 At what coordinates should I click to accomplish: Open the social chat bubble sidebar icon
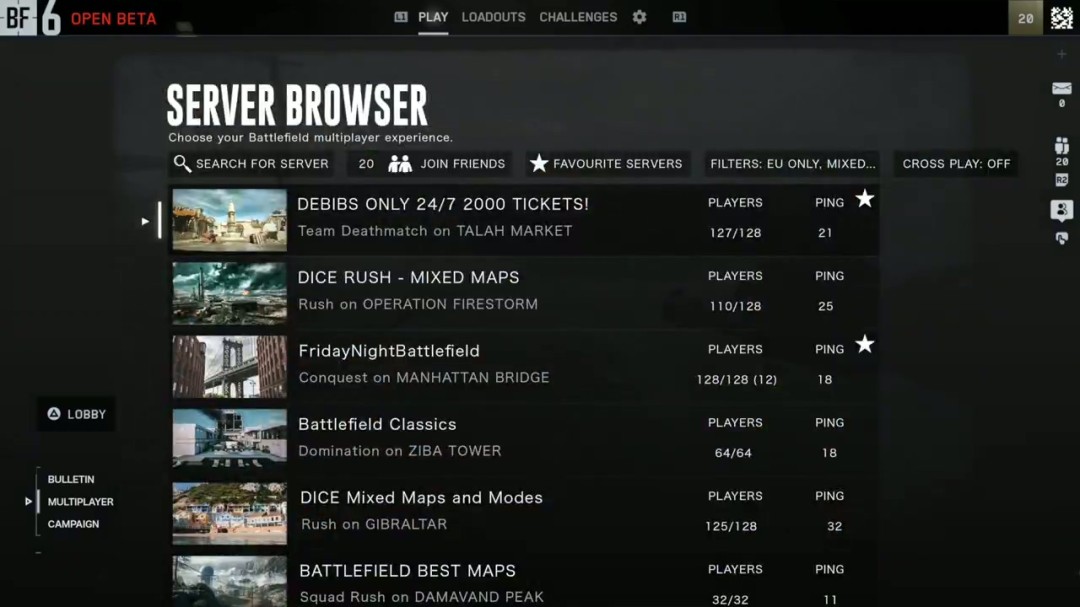(1061, 210)
